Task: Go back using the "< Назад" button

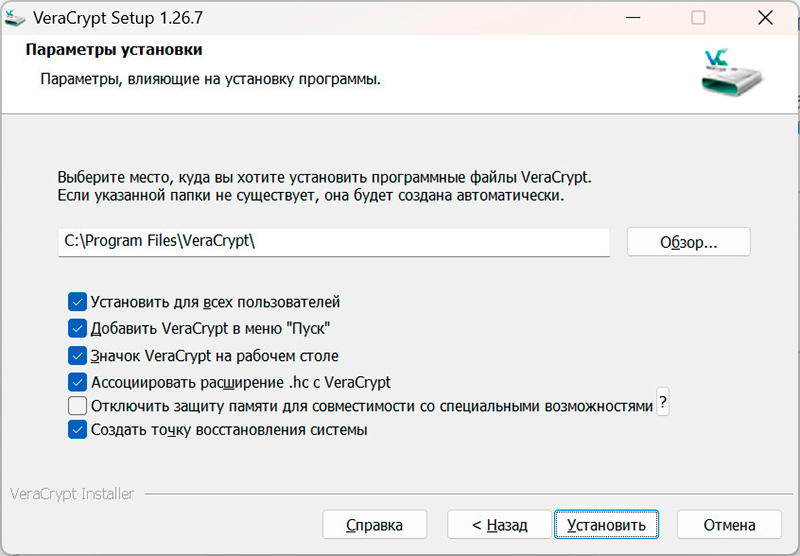Action: pyautogui.click(x=499, y=525)
